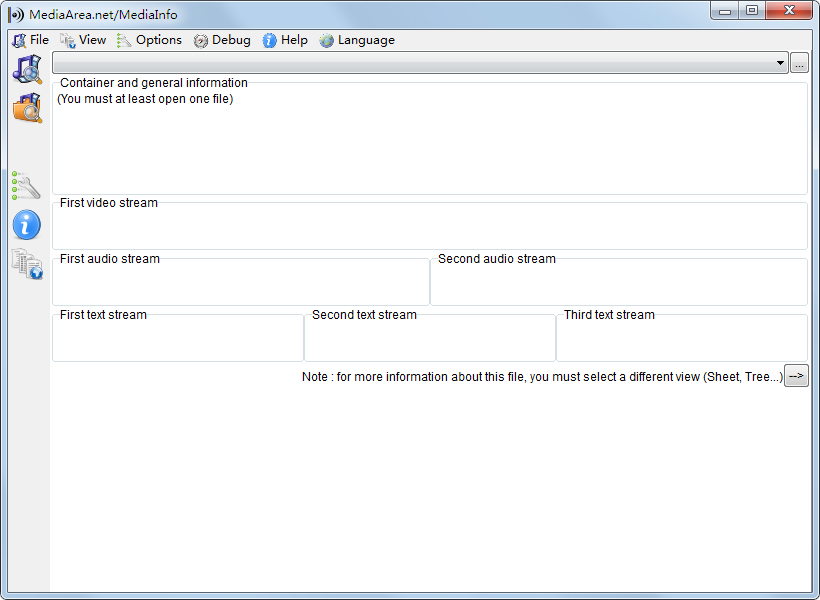Viewport: 820px width, 600px height.
Task: Open the Help menu
Action: pyautogui.click(x=285, y=40)
